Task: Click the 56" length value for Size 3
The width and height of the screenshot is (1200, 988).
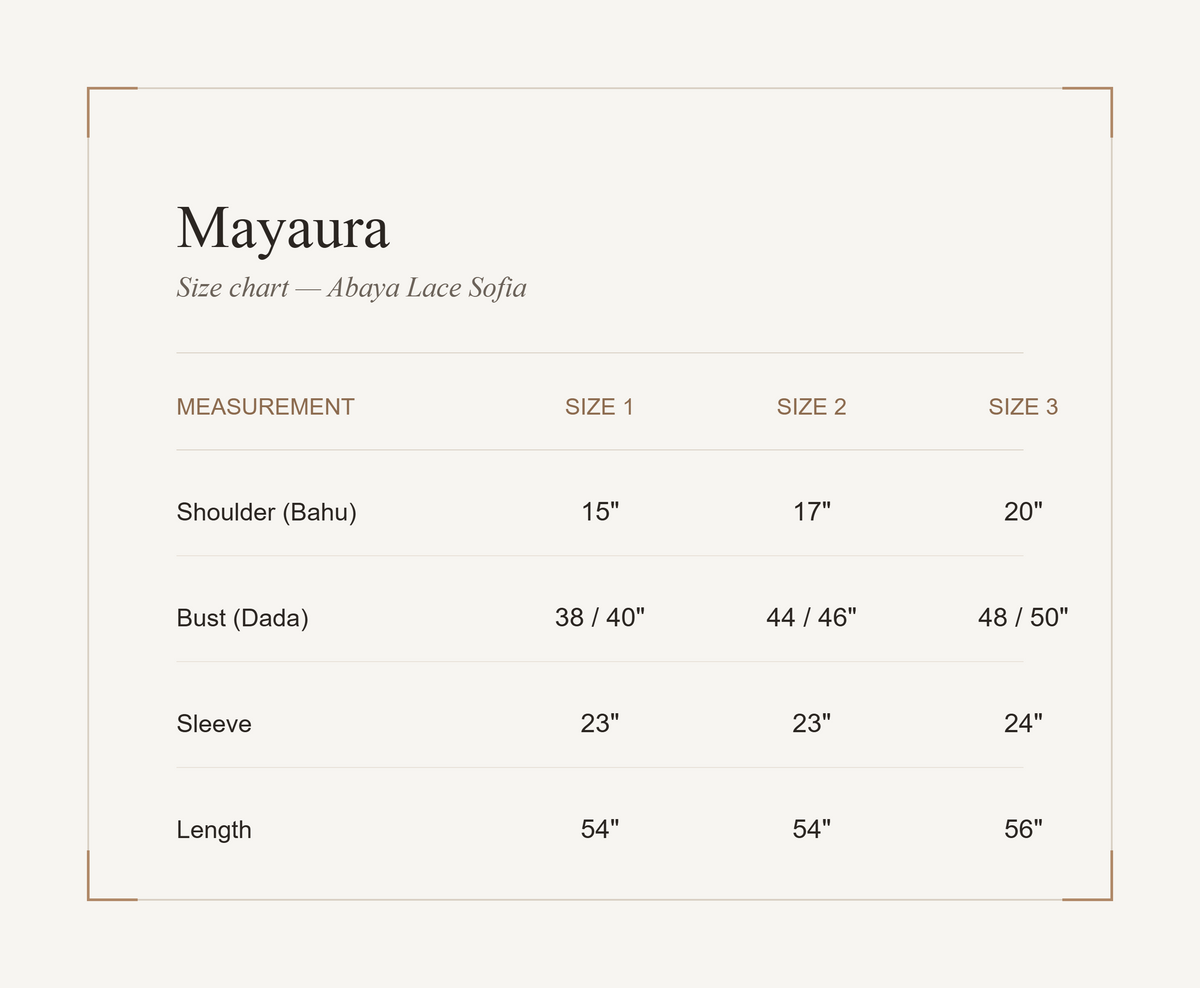Action: [1023, 830]
